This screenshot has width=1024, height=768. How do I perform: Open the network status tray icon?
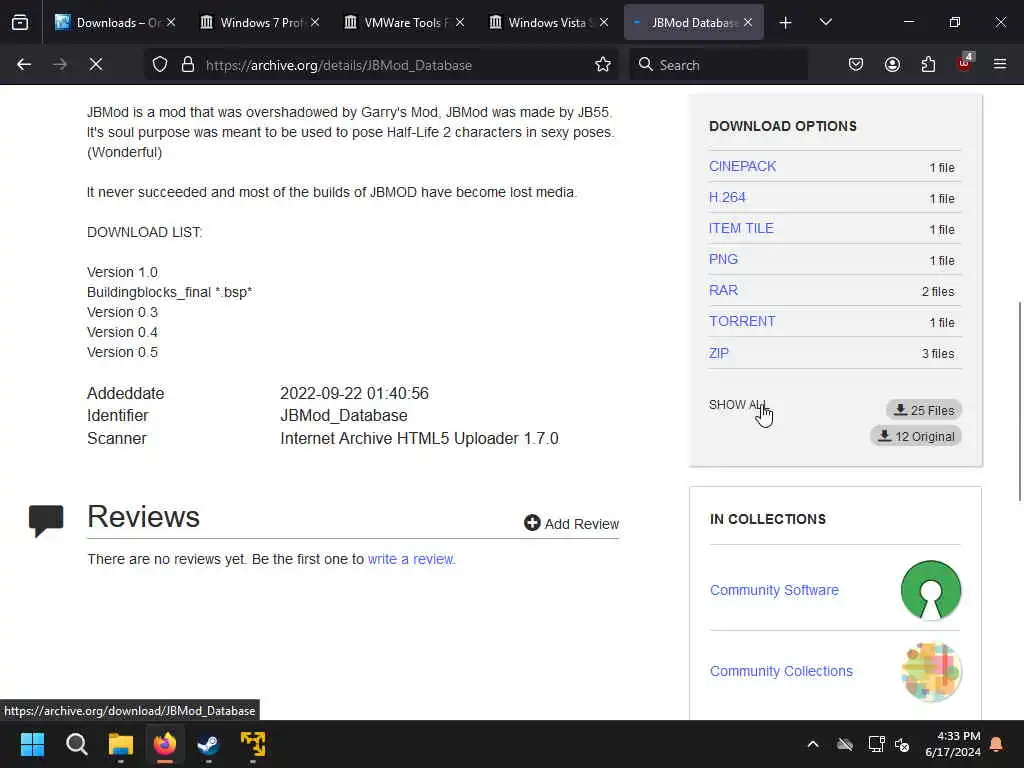(x=876, y=744)
